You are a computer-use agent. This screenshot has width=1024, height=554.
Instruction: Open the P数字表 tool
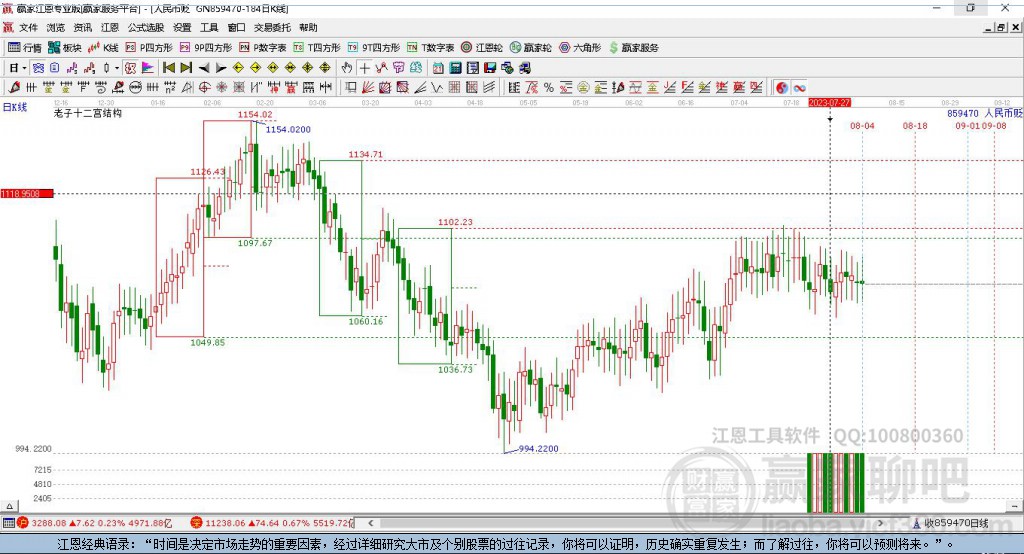(263, 48)
